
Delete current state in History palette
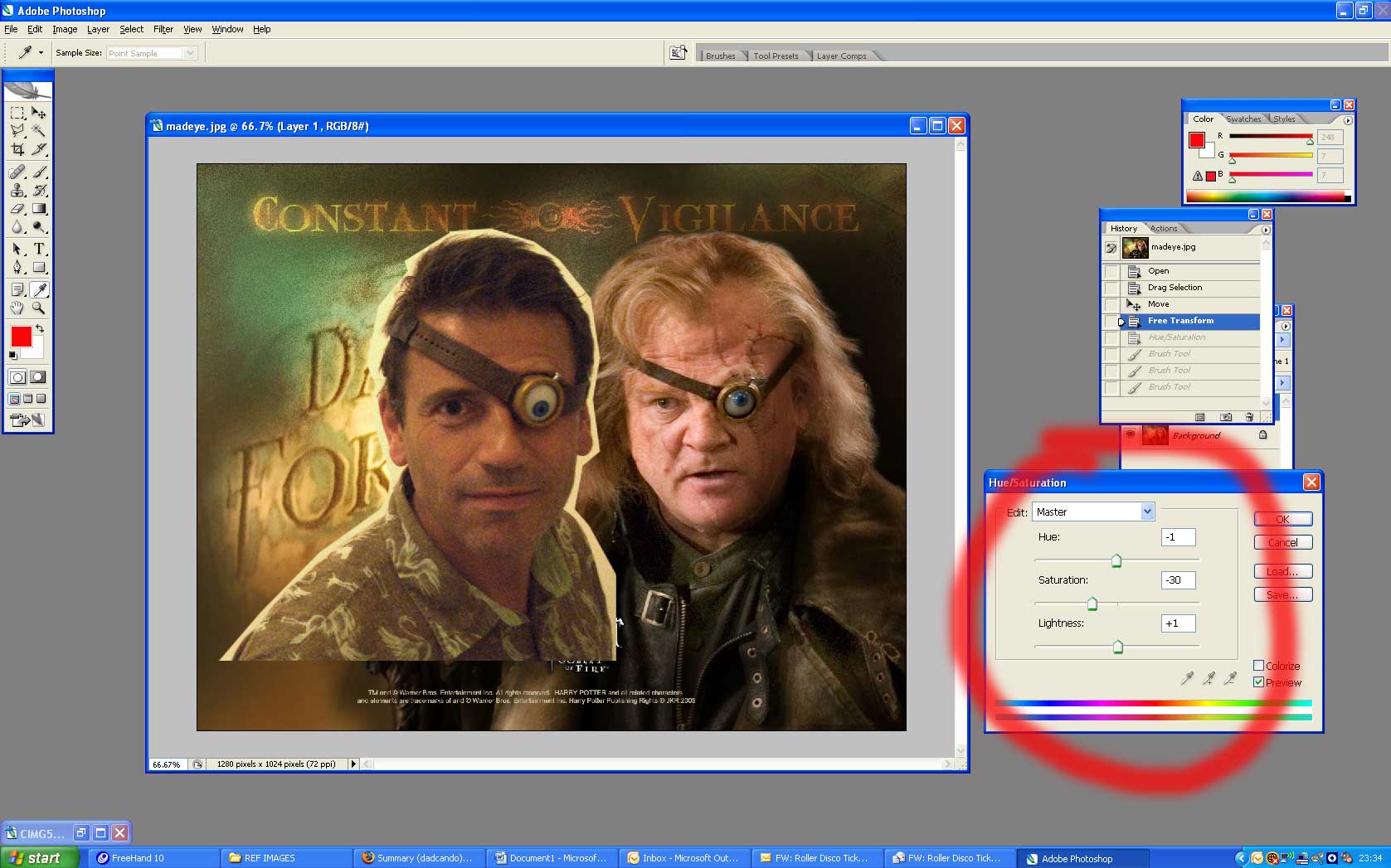[x=1249, y=417]
